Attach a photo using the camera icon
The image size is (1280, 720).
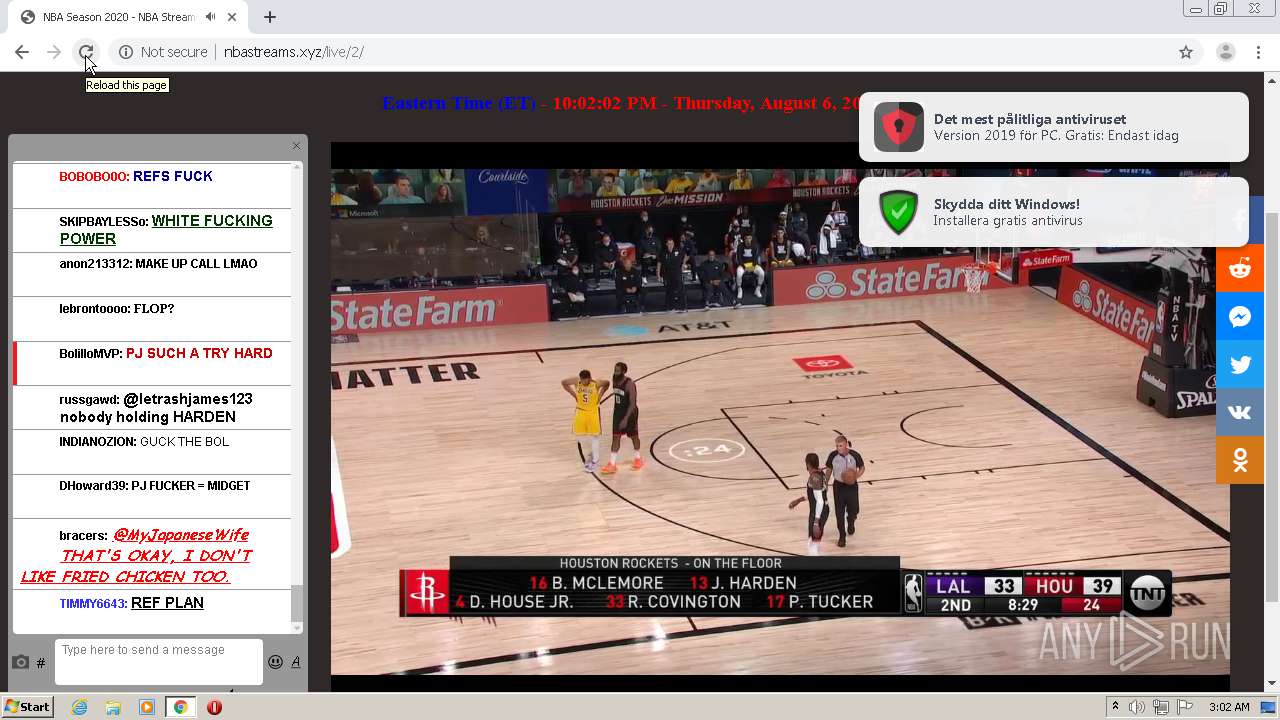click(x=20, y=662)
